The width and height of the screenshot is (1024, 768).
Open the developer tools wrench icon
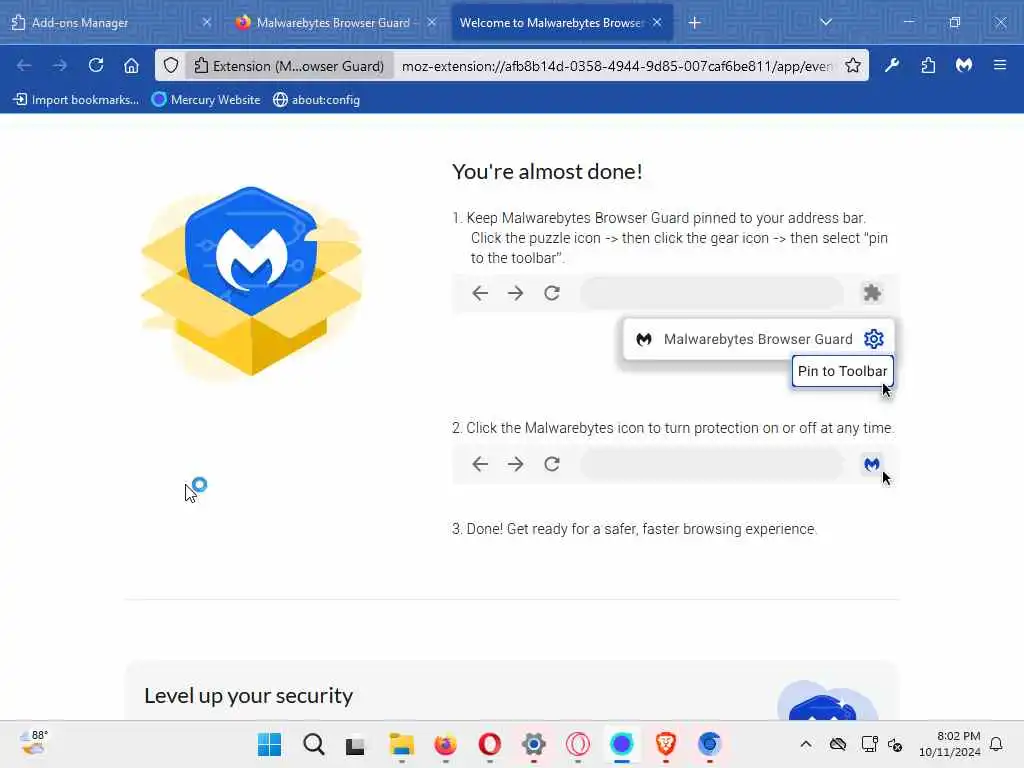892,65
